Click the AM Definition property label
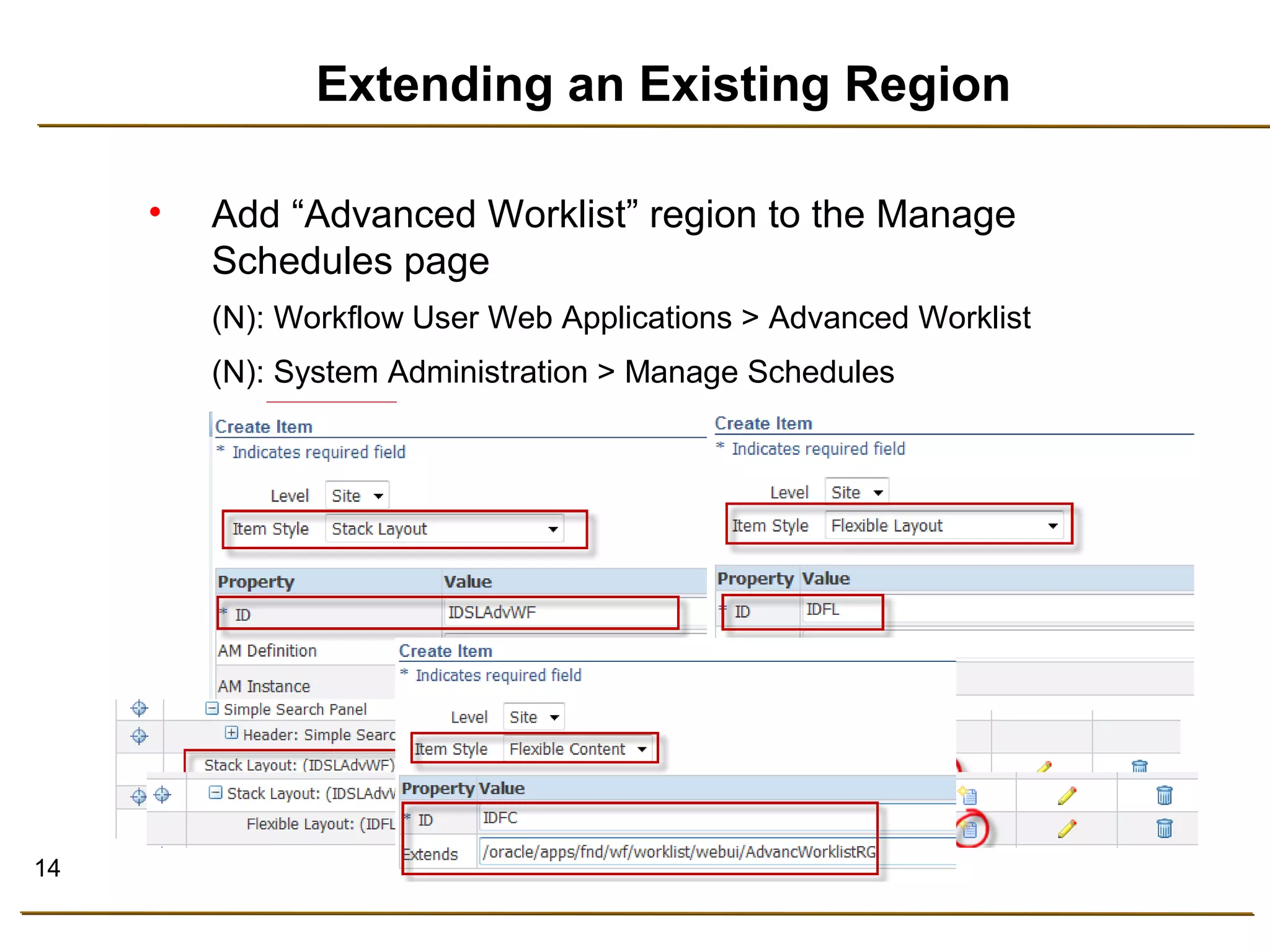 click(267, 651)
